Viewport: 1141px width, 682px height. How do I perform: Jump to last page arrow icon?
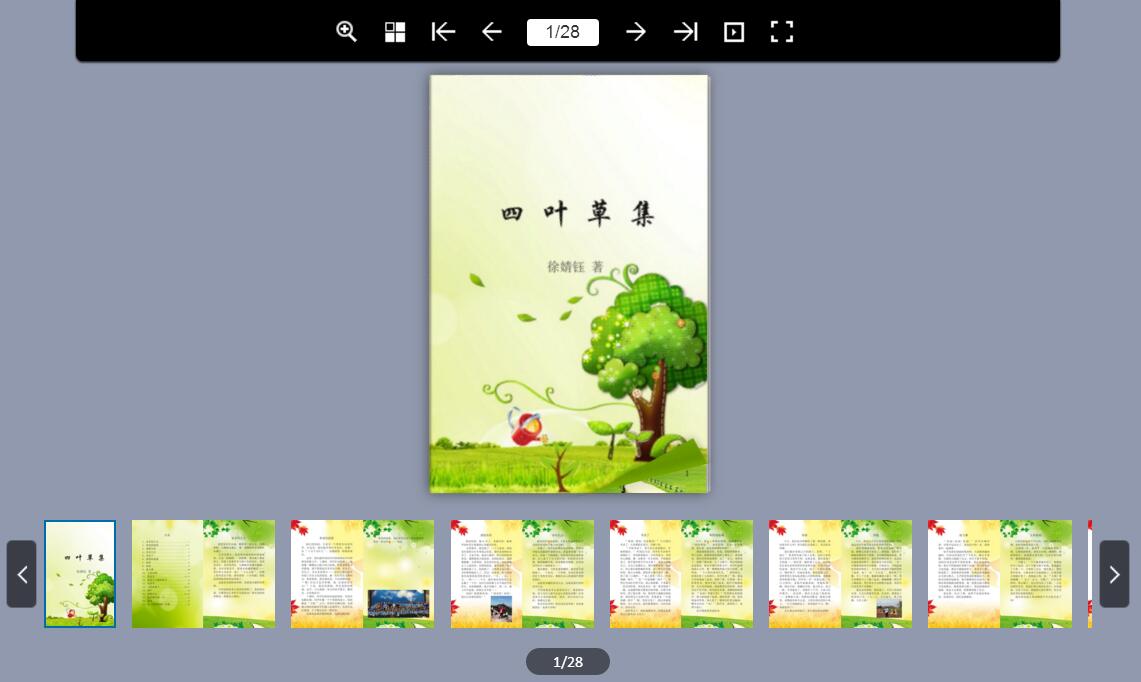[685, 31]
